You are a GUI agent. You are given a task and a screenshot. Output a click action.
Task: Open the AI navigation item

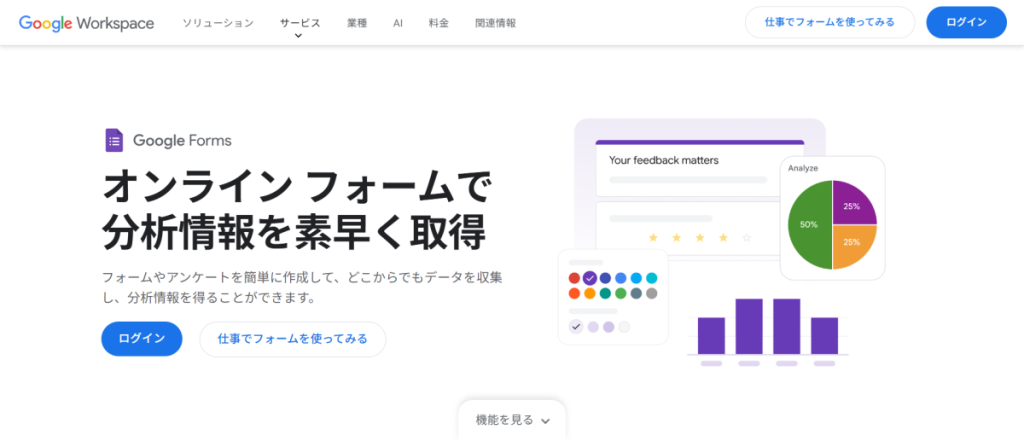(x=398, y=22)
